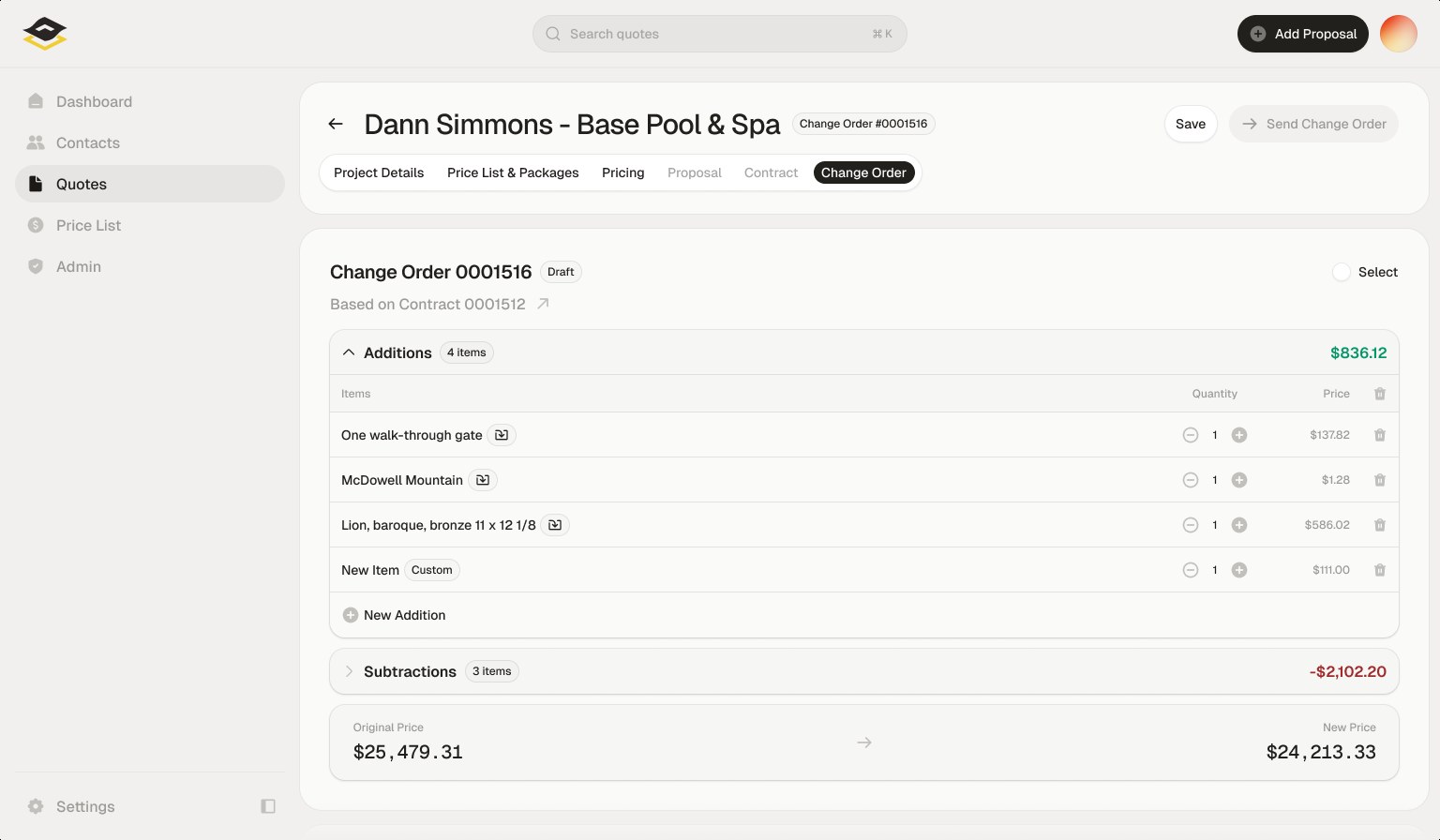Save the change order
Image resolution: width=1440 pixels, height=840 pixels.
coord(1191,124)
